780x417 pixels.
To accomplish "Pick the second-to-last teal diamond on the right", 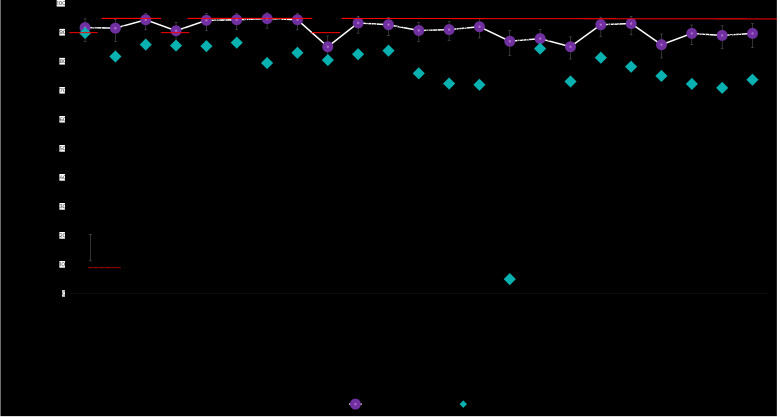I will coord(722,88).
